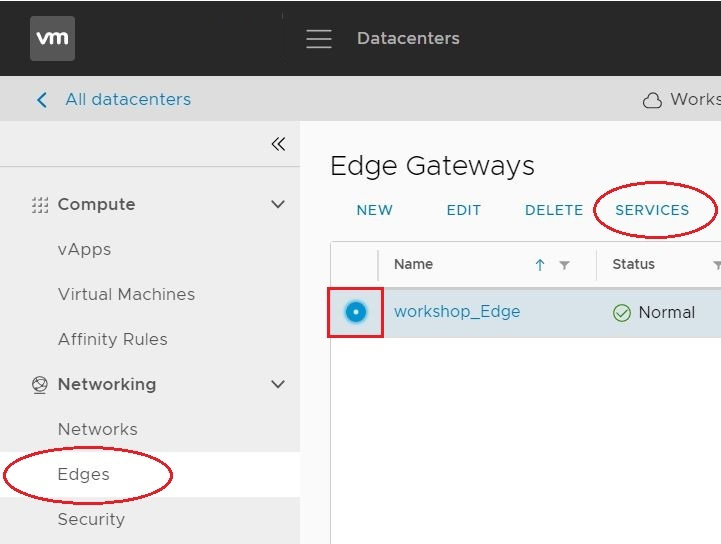Open the Name column filter icon
The height and width of the screenshot is (544, 721).
tap(564, 265)
